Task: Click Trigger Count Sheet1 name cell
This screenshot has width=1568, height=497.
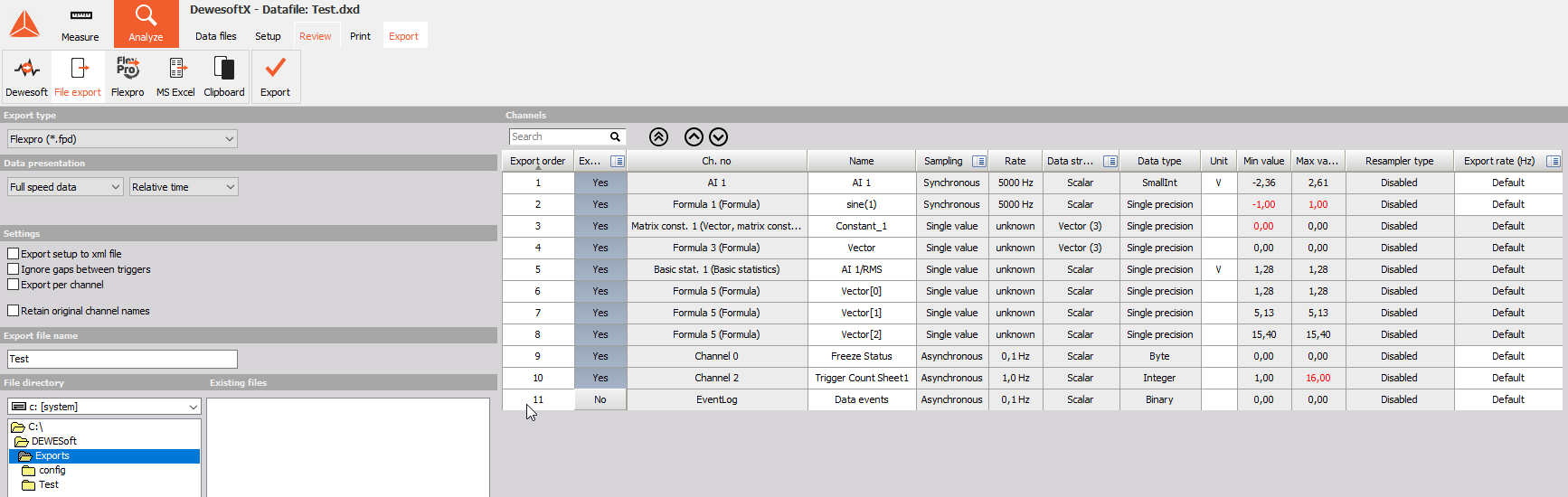Action: pyautogui.click(x=862, y=378)
